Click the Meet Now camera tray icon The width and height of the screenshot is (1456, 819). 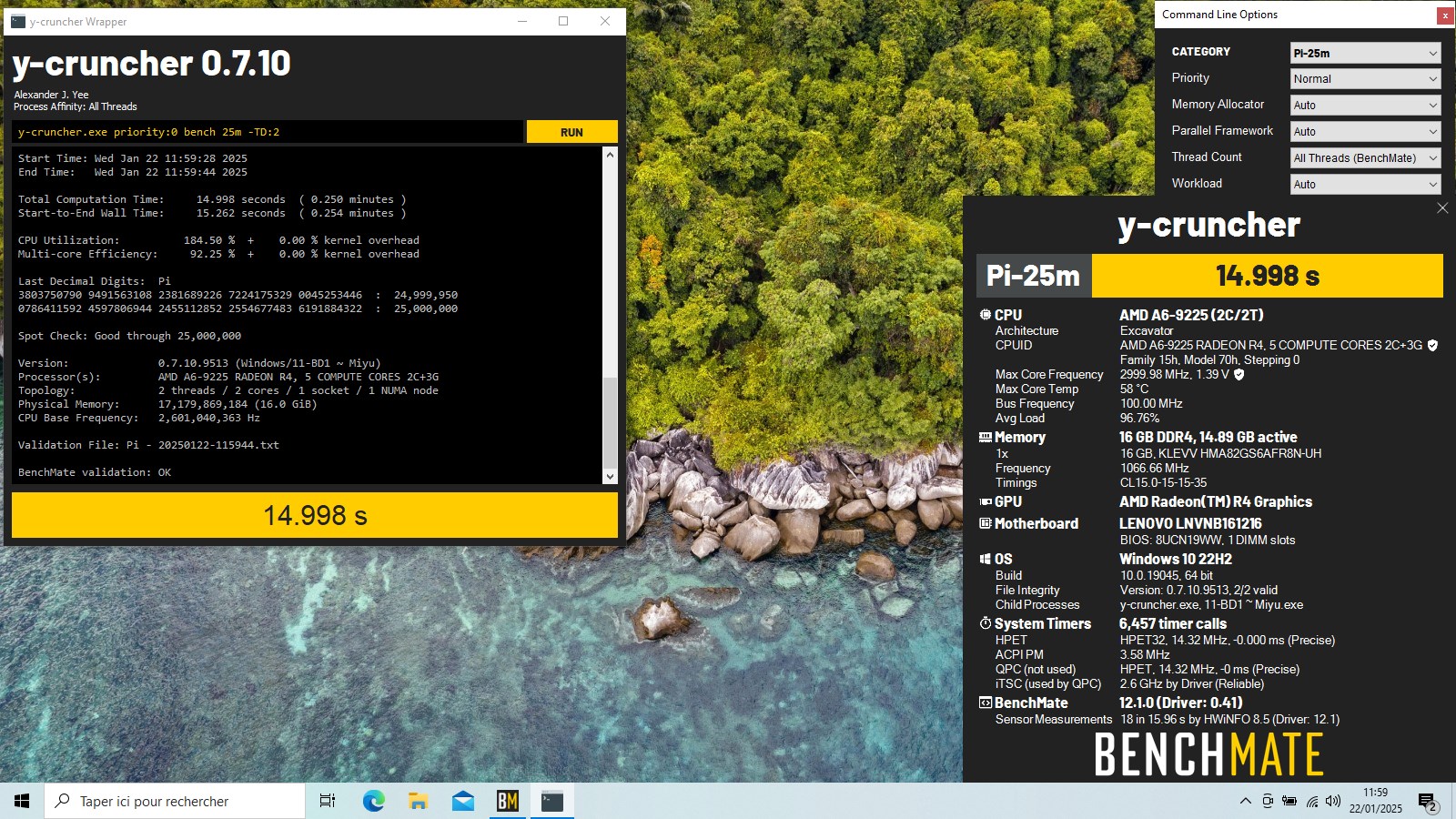click(1268, 802)
